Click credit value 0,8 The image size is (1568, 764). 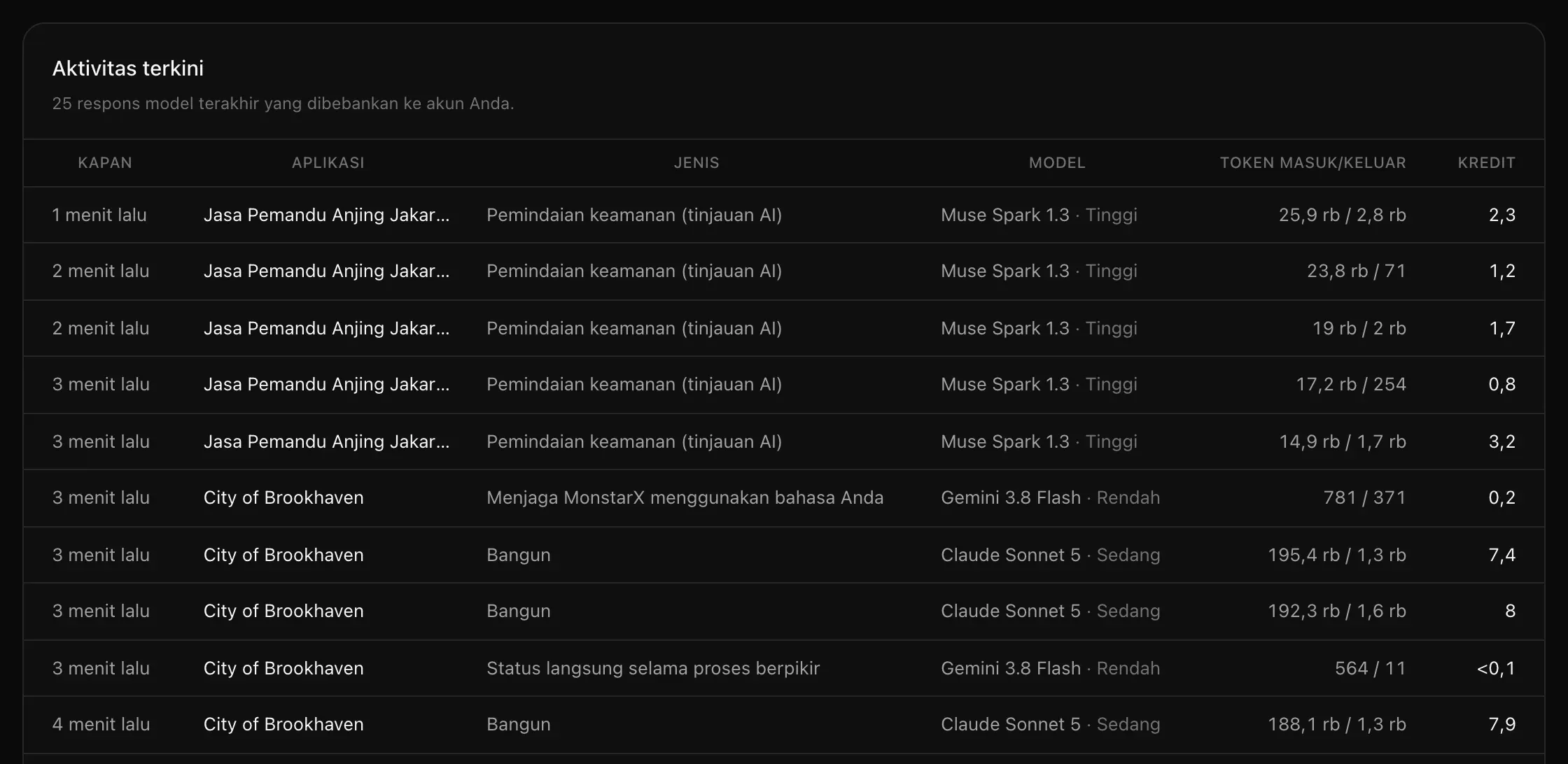click(x=1502, y=384)
